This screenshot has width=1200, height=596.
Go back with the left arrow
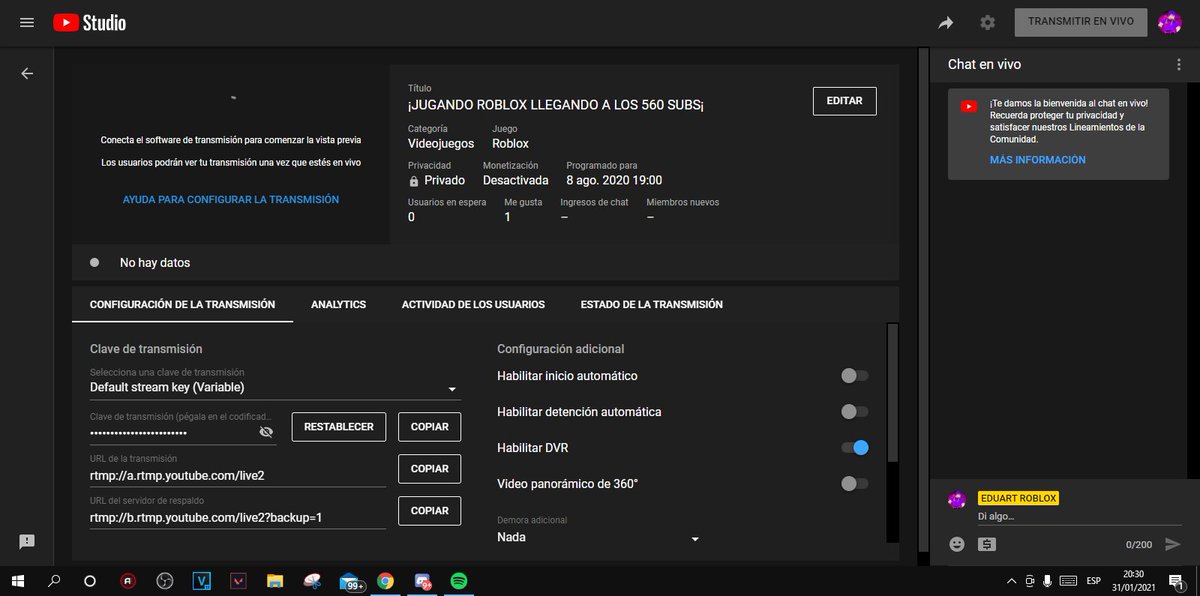(x=27, y=73)
